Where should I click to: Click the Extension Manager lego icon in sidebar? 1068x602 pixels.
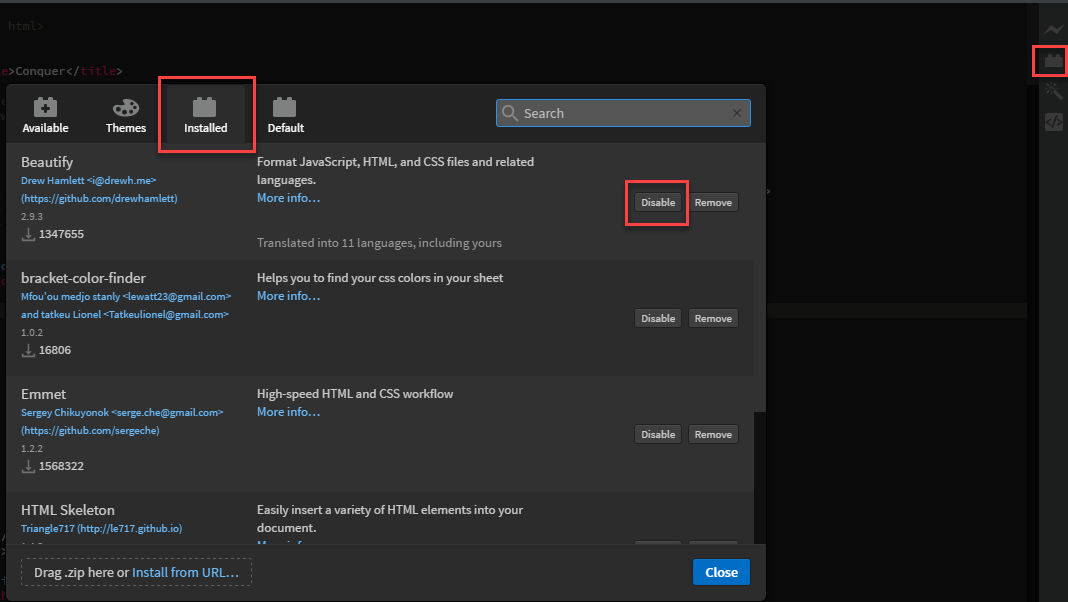(1053, 61)
